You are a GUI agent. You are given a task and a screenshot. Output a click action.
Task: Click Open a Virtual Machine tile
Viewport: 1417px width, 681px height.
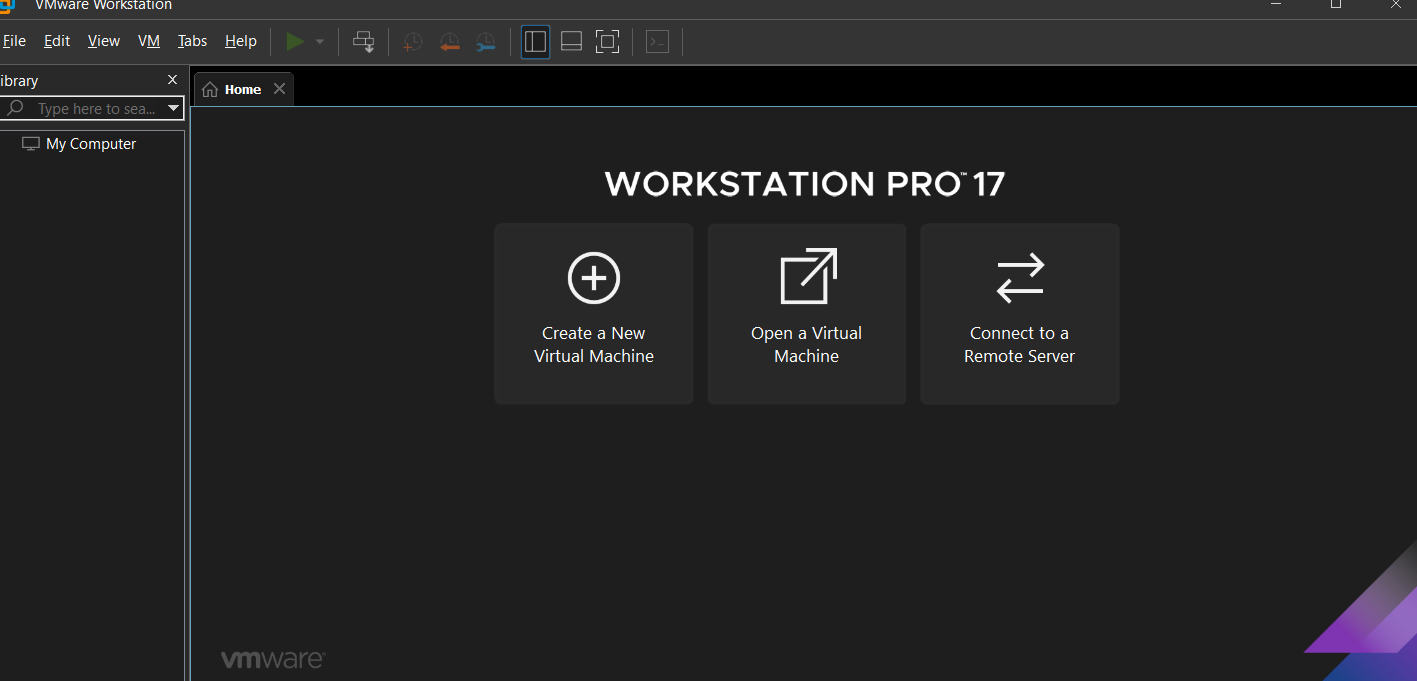pyautogui.click(x=806, y=313)
